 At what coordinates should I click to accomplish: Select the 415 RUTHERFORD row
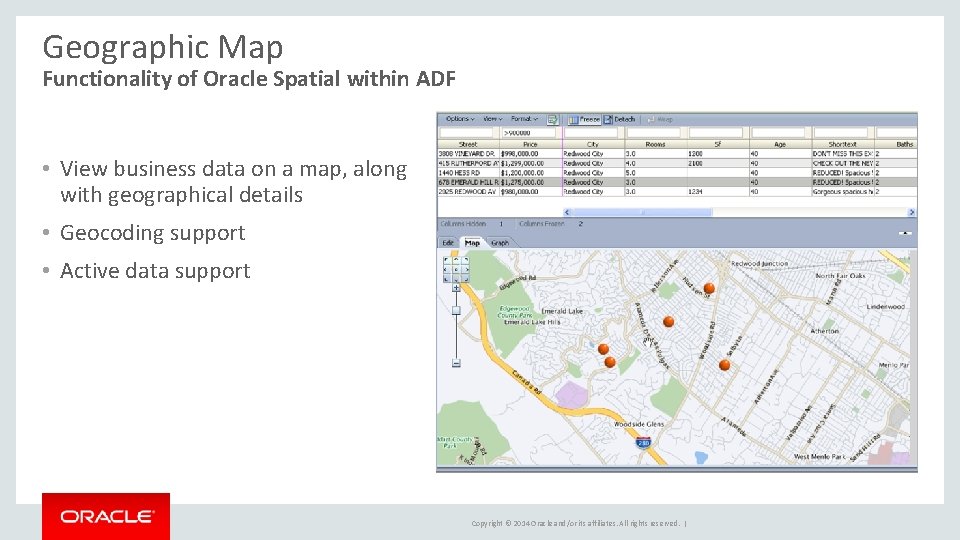[677, 163]
